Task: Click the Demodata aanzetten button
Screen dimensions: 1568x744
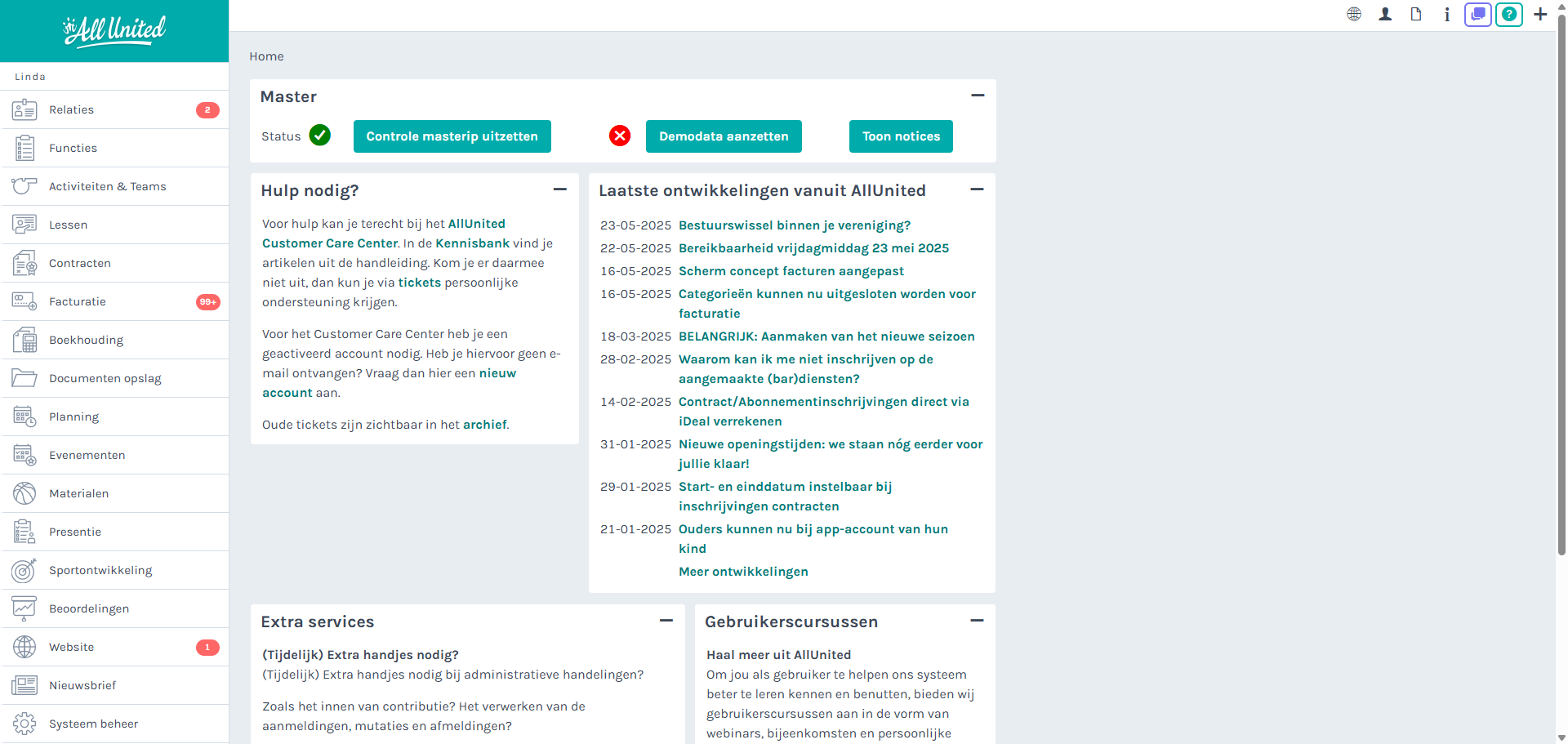Action: coord(724,136)
